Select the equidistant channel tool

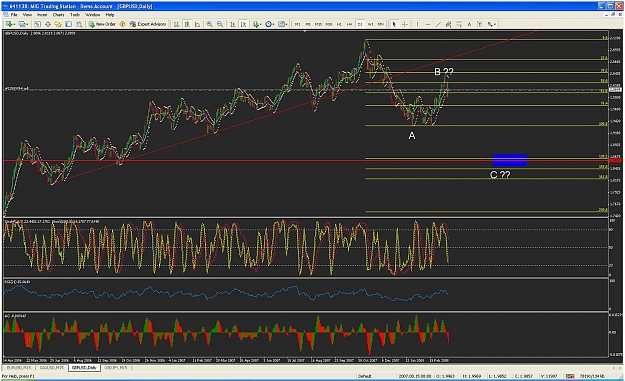coord(448,24)
